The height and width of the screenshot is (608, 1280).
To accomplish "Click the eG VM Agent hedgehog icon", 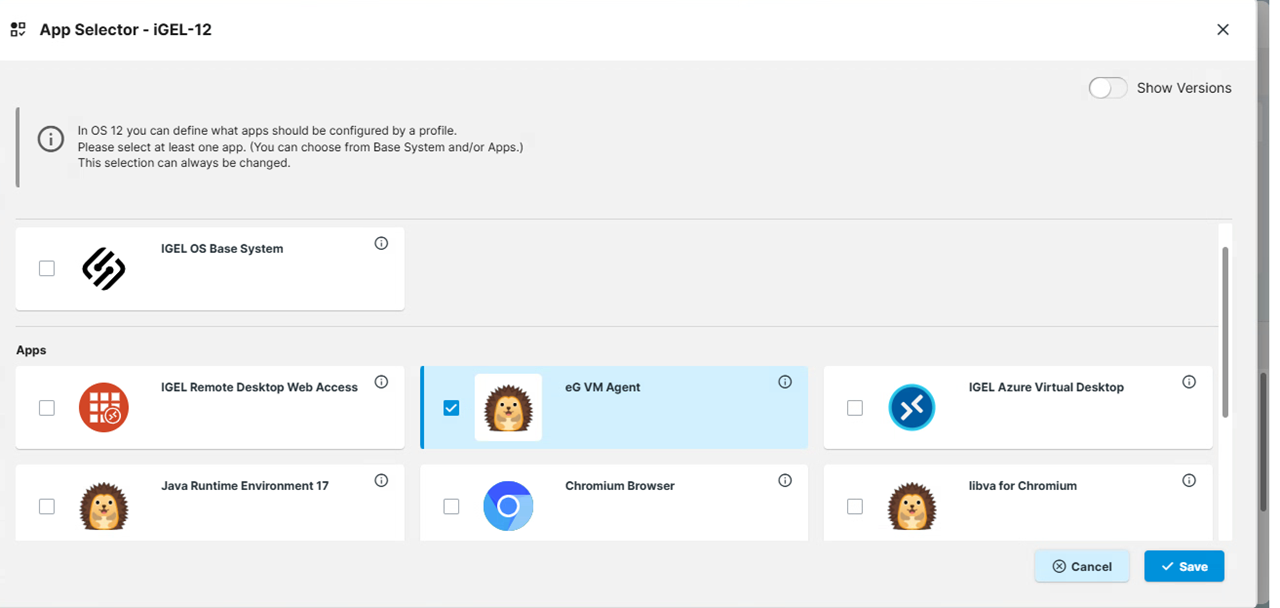I will click(x=508, y=407).
